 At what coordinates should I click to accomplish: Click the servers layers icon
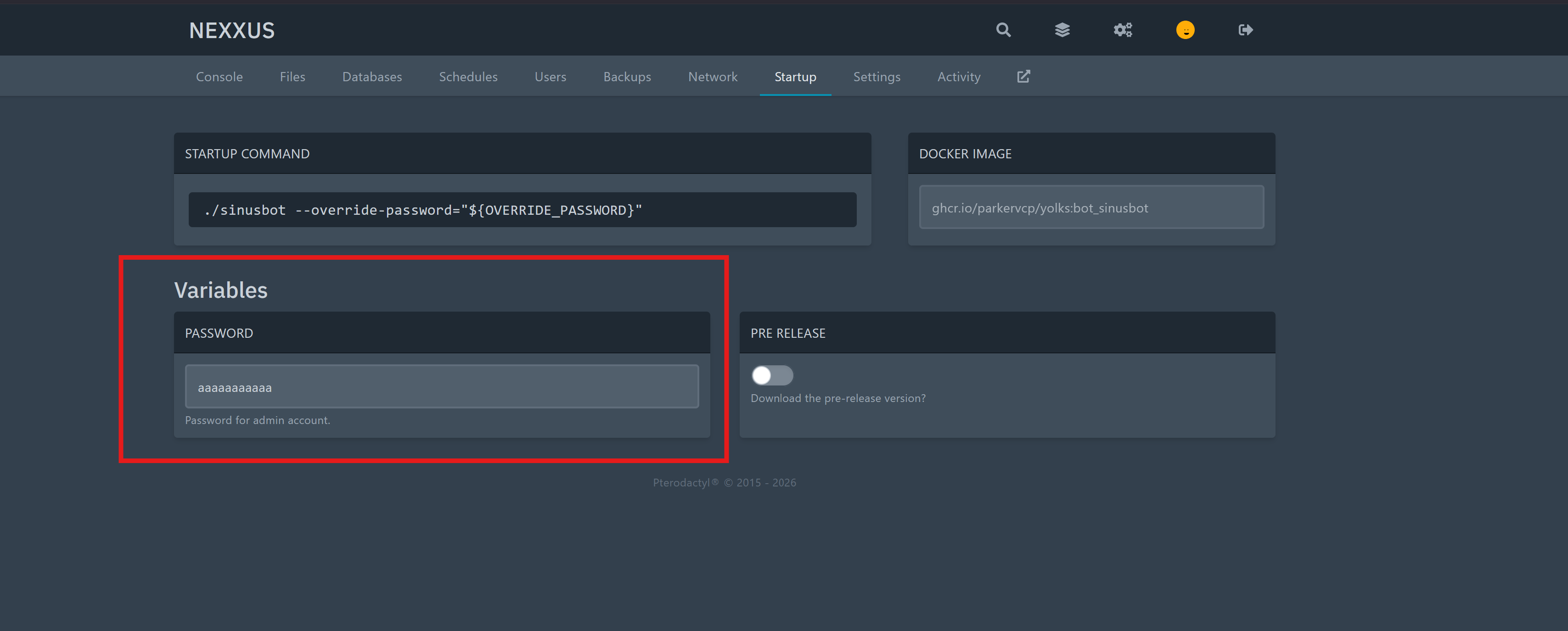click(x=1062, y=30)
